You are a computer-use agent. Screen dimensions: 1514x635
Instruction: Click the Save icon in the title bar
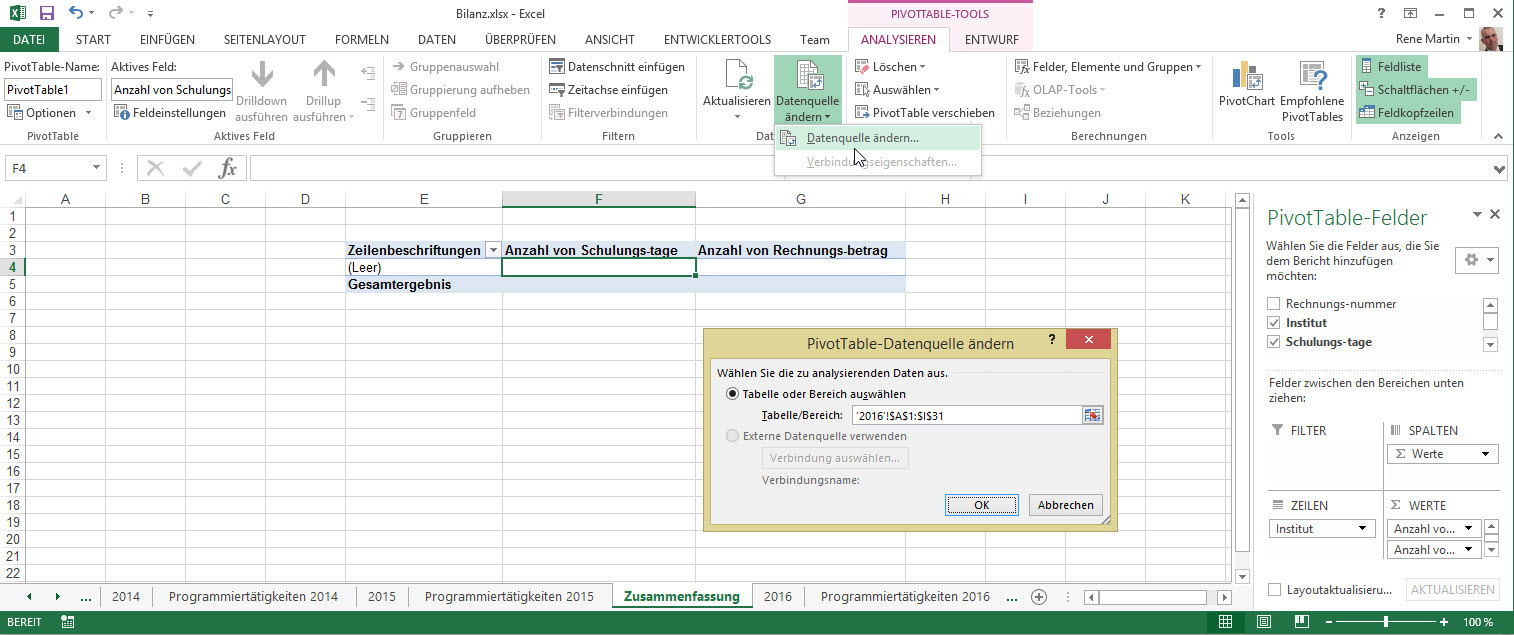point(46,14)
